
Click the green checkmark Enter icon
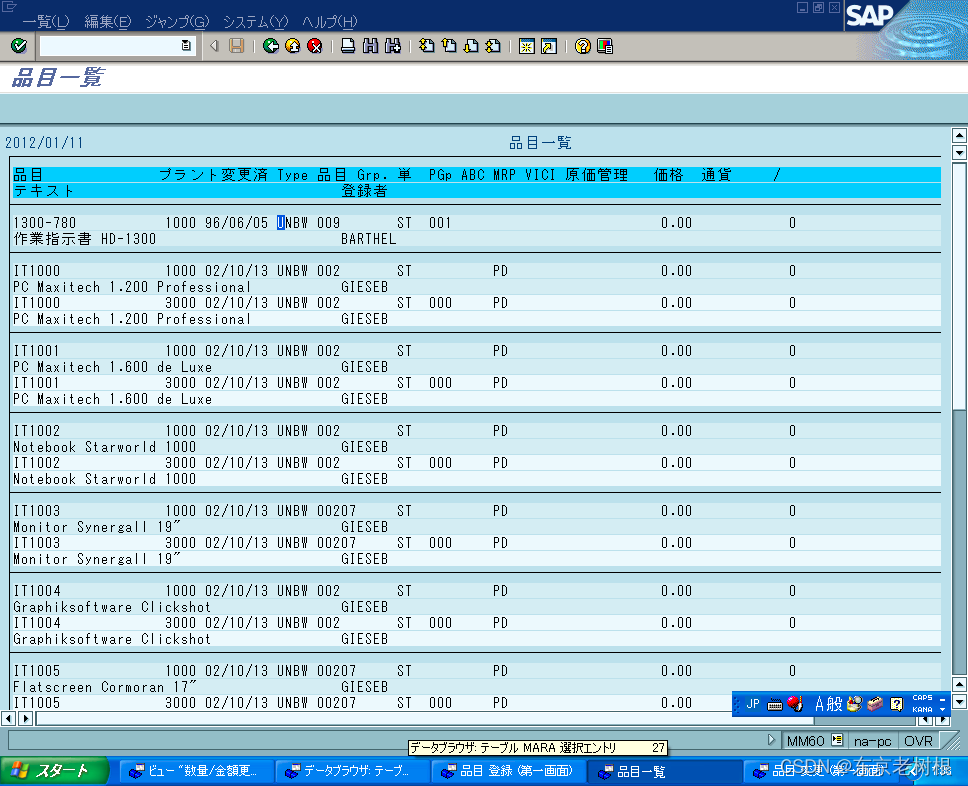click(19, 46)
